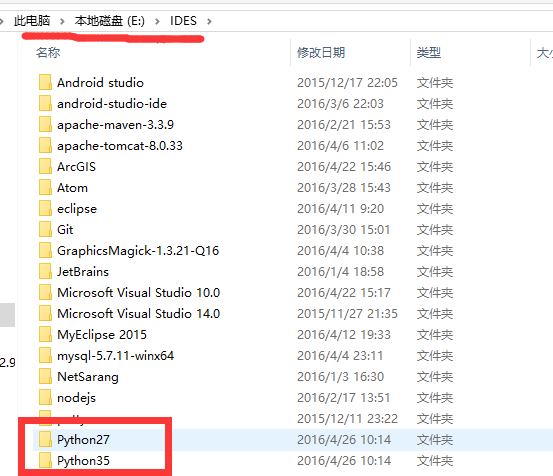Click the nodejs folder icon

[45, 397]
